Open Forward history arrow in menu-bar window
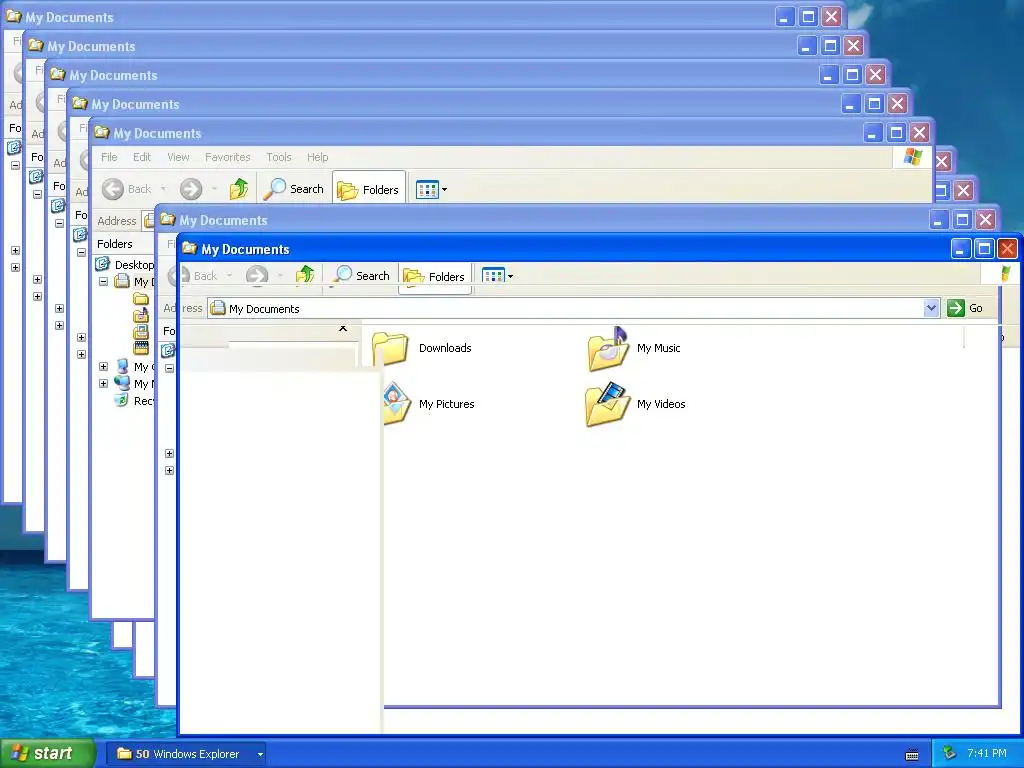 tap(214, 189)
